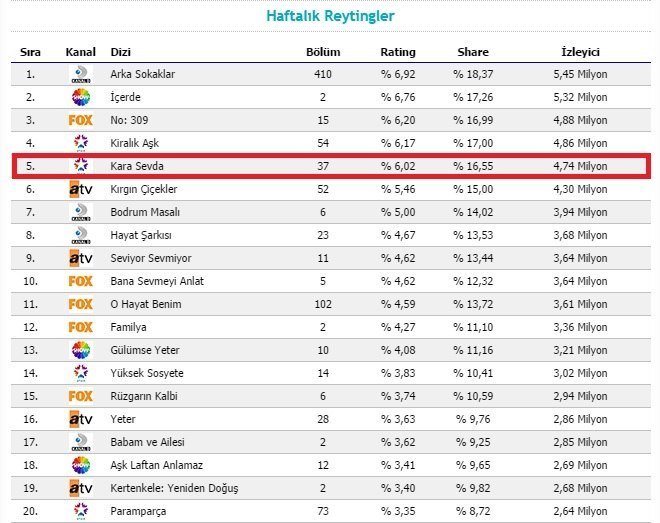Click the Show TV logo beside İçerde
The image size is (660, 523).
[81, 97]
